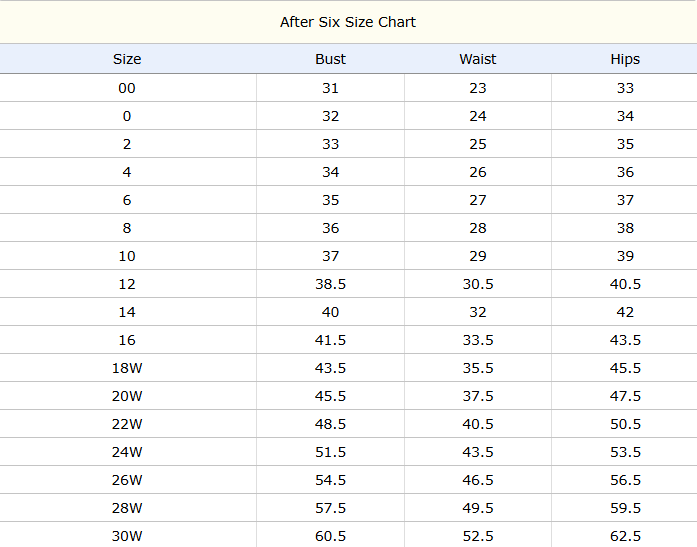The image size is (697, 547).
Task: Click hips value 43.5 in the size 16 row
Action: [x=625, y=340]
